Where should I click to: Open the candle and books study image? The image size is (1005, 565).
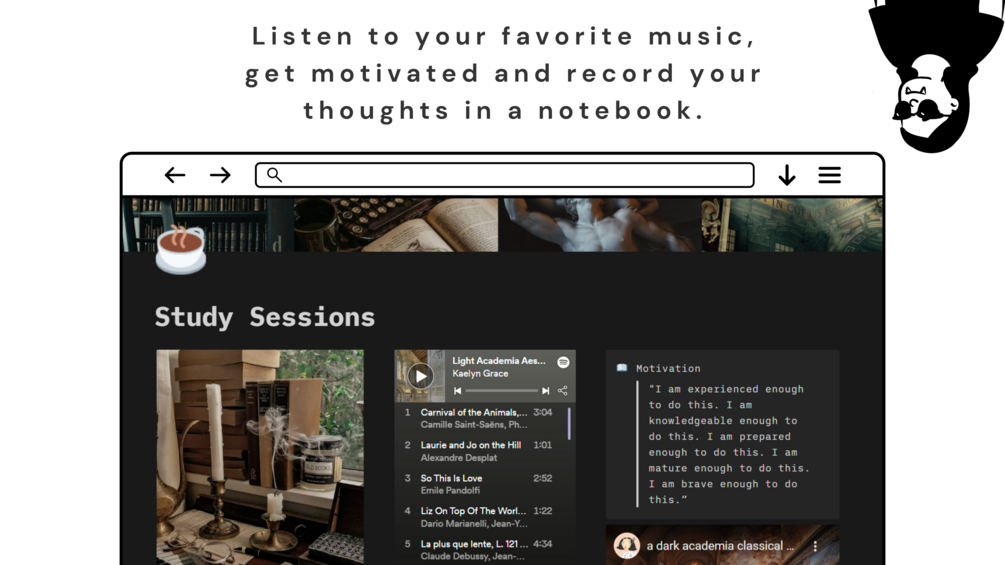pos(260,457)
